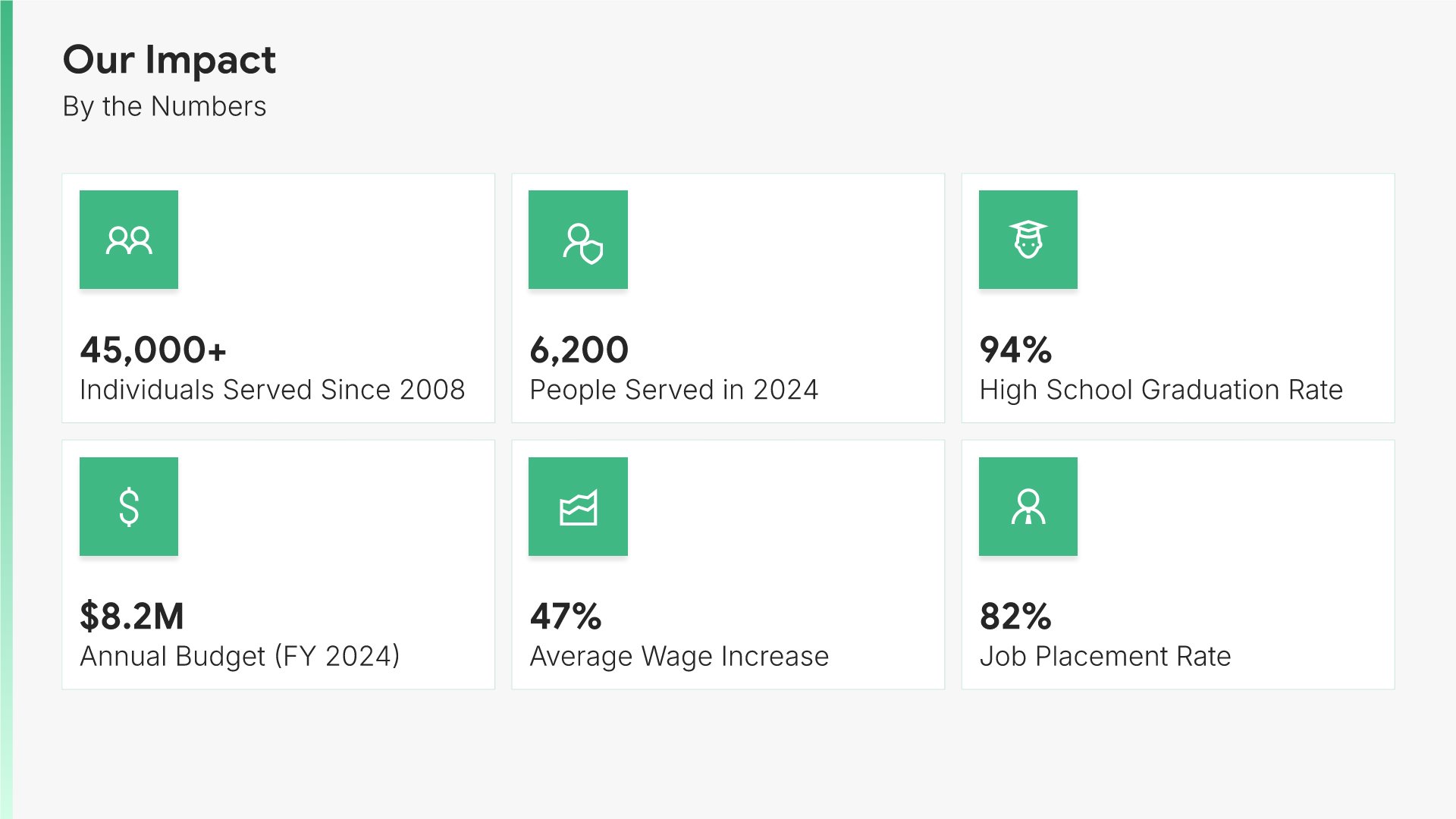Click the two-people group icon
This screenshot has width=1456, height=819.
[x=129, y=240]
